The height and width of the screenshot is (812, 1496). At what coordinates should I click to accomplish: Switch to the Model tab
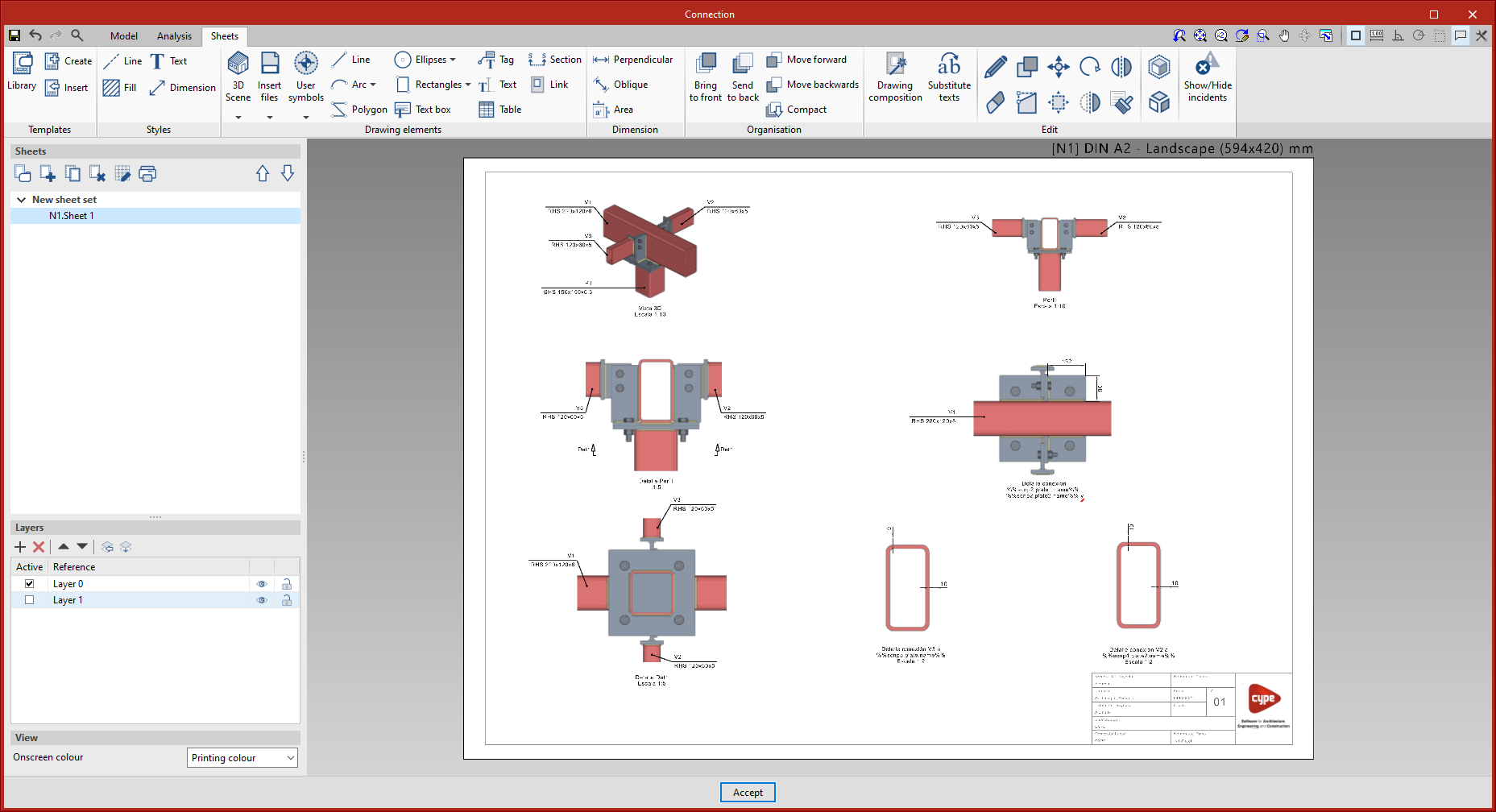123,36
